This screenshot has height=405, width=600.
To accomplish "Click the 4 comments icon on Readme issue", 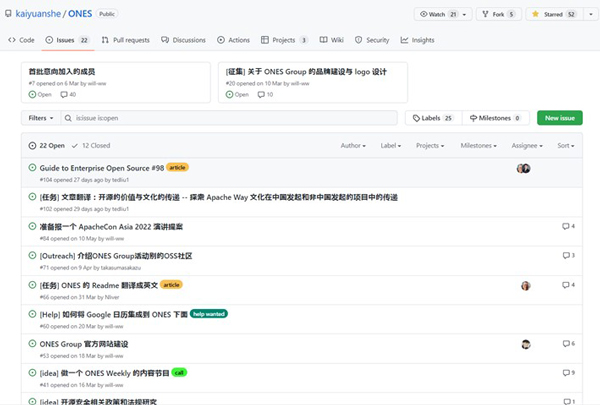I will coord(568,285).
